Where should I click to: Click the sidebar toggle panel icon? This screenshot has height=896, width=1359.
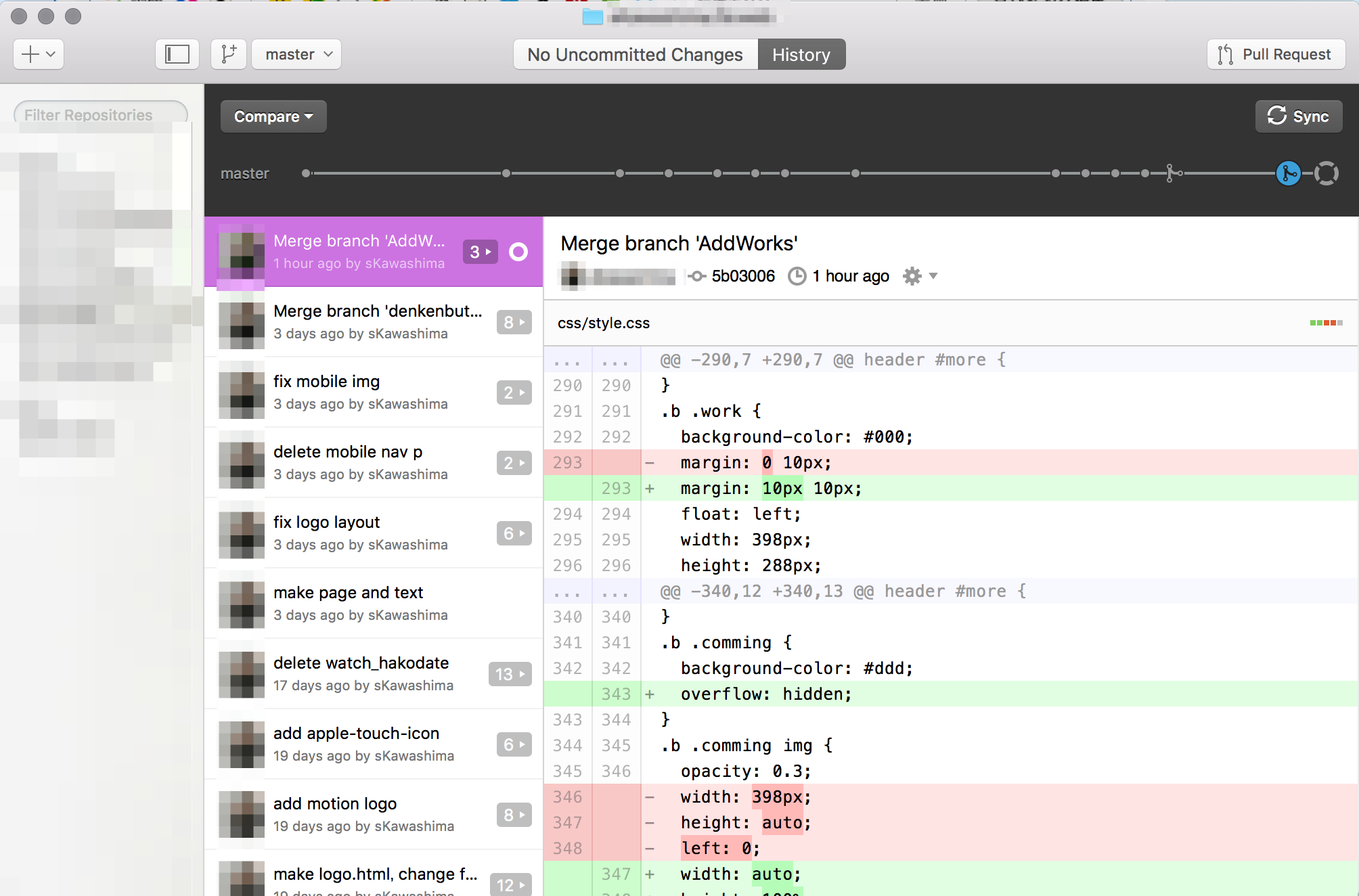click(177, 54)
